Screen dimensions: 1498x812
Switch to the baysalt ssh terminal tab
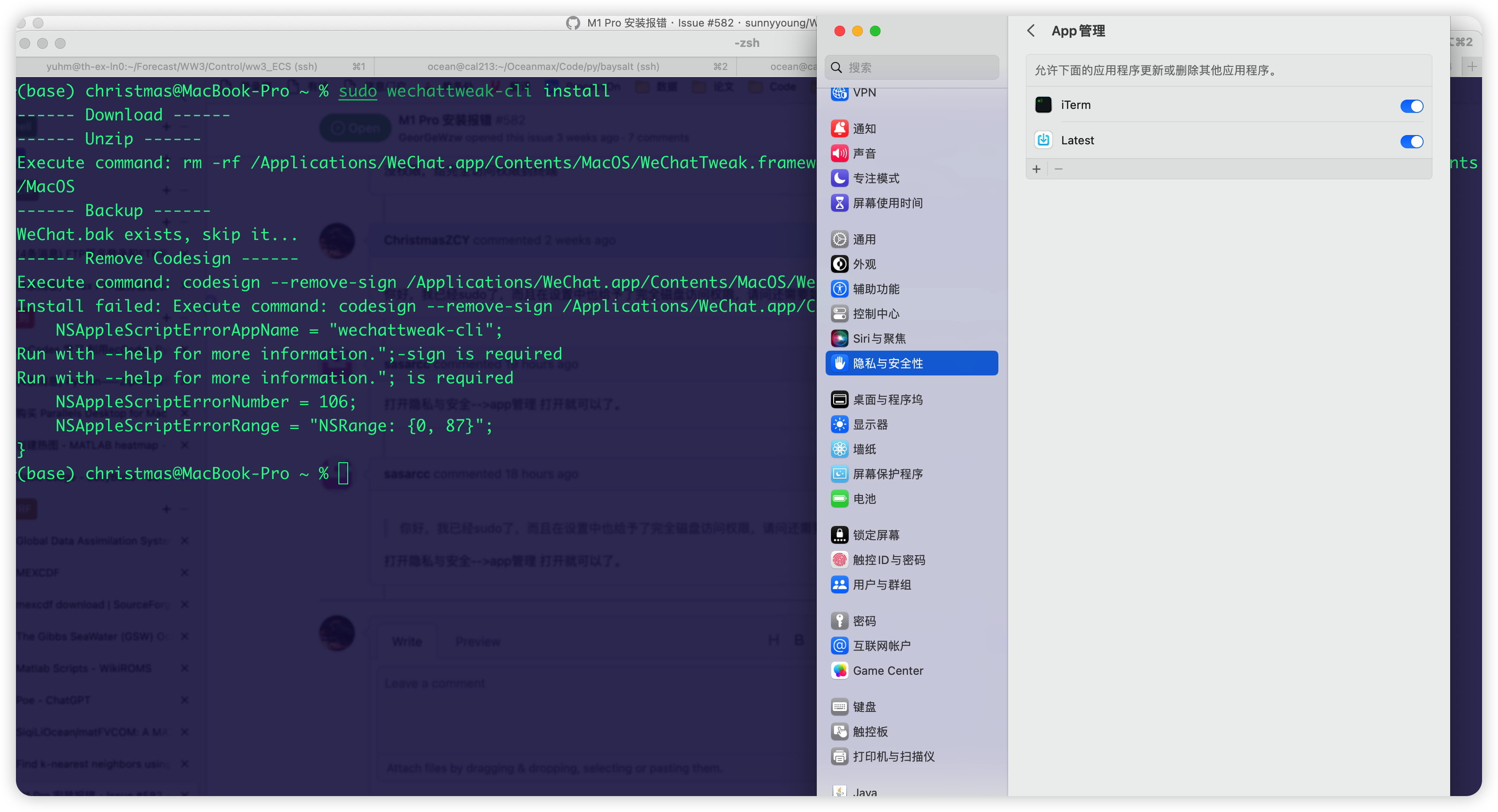pos(543,66)
